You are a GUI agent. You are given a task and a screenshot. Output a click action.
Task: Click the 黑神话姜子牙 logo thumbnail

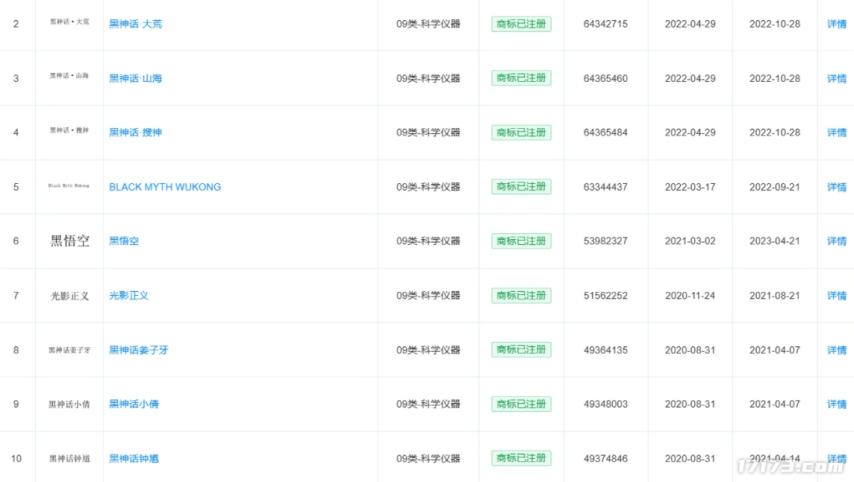(x=70, y=350)
